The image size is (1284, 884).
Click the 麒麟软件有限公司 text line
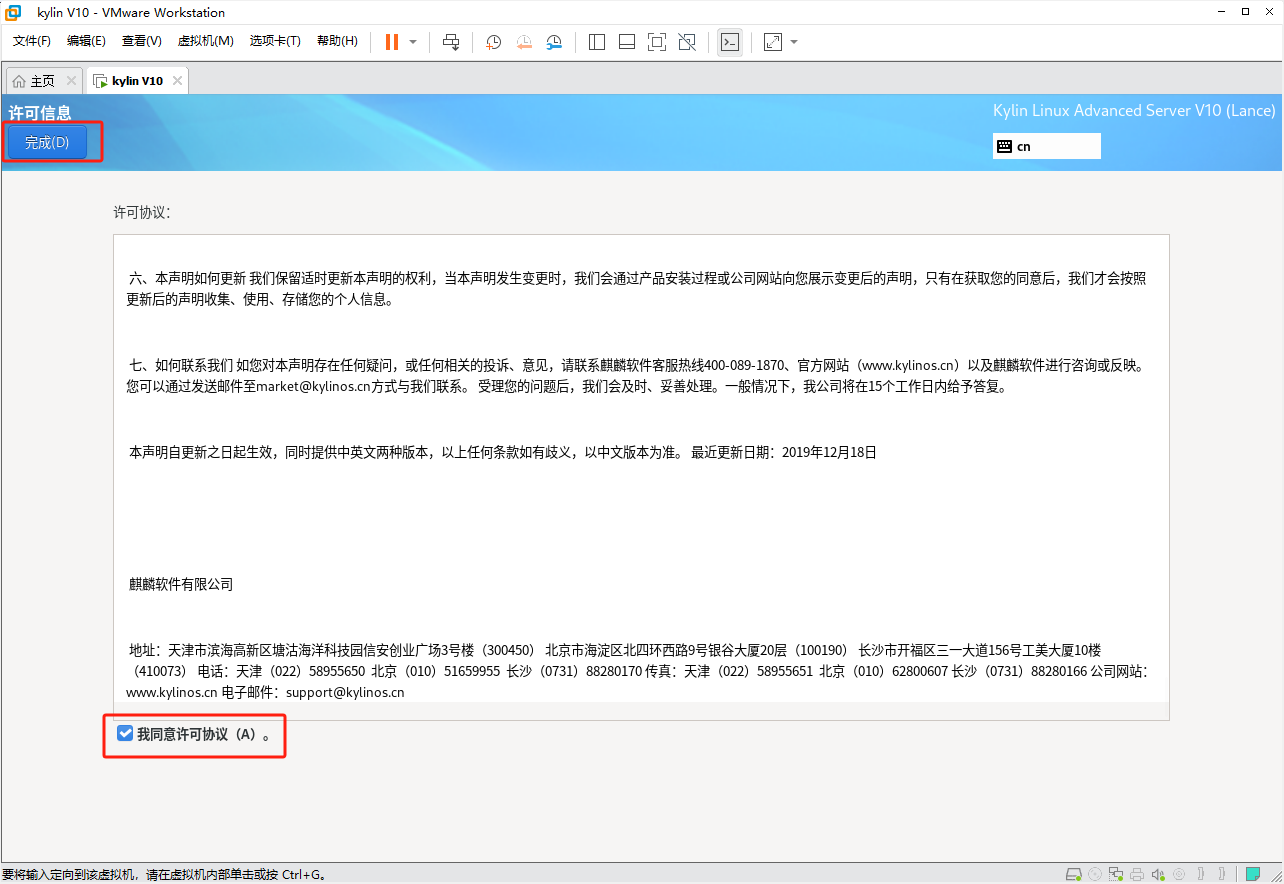(x=181, y=584)
